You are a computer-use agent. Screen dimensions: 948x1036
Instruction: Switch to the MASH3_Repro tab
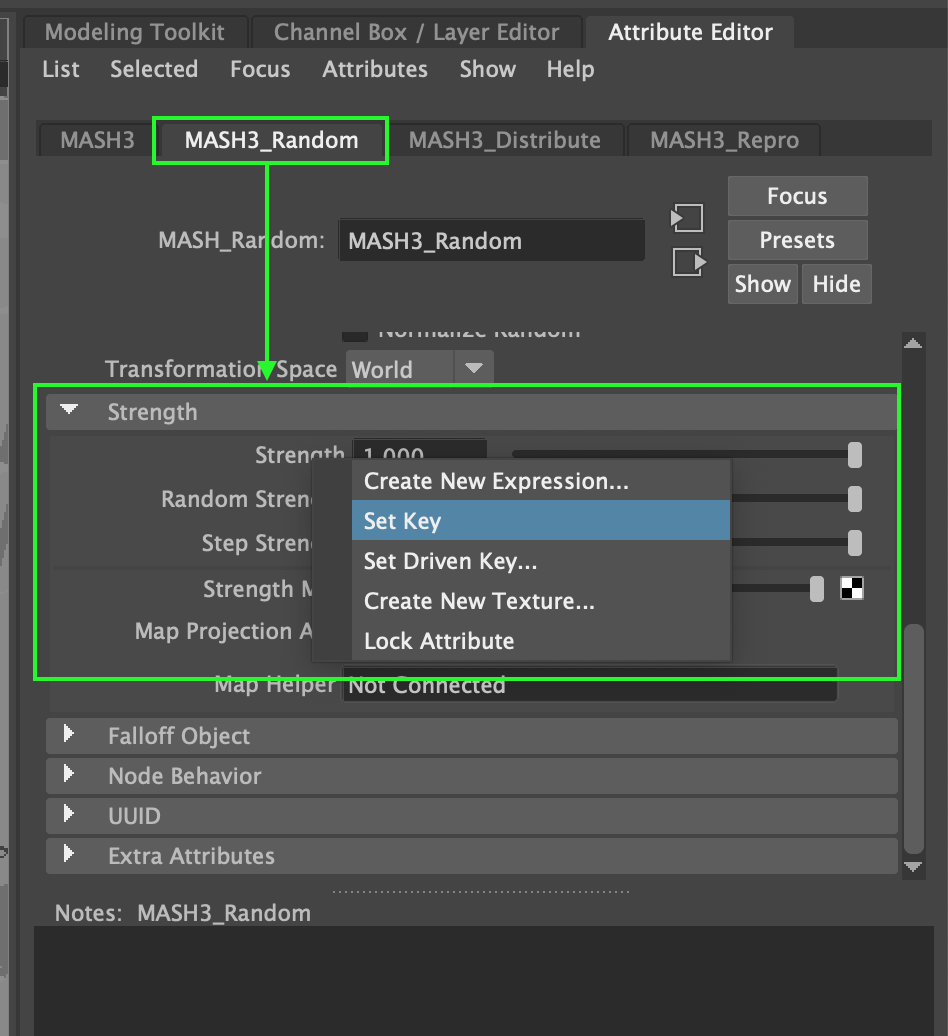pyautogui.click(x=722, y=140)
